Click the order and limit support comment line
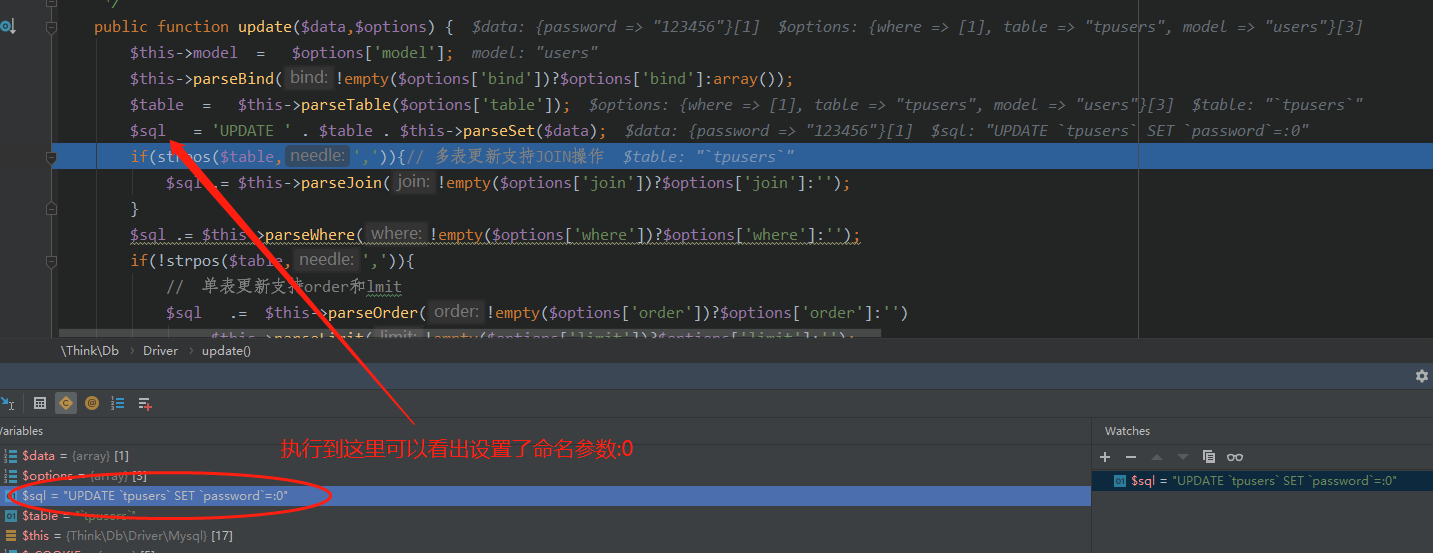Screen dimensions: 1433x553 click(284, 286)
